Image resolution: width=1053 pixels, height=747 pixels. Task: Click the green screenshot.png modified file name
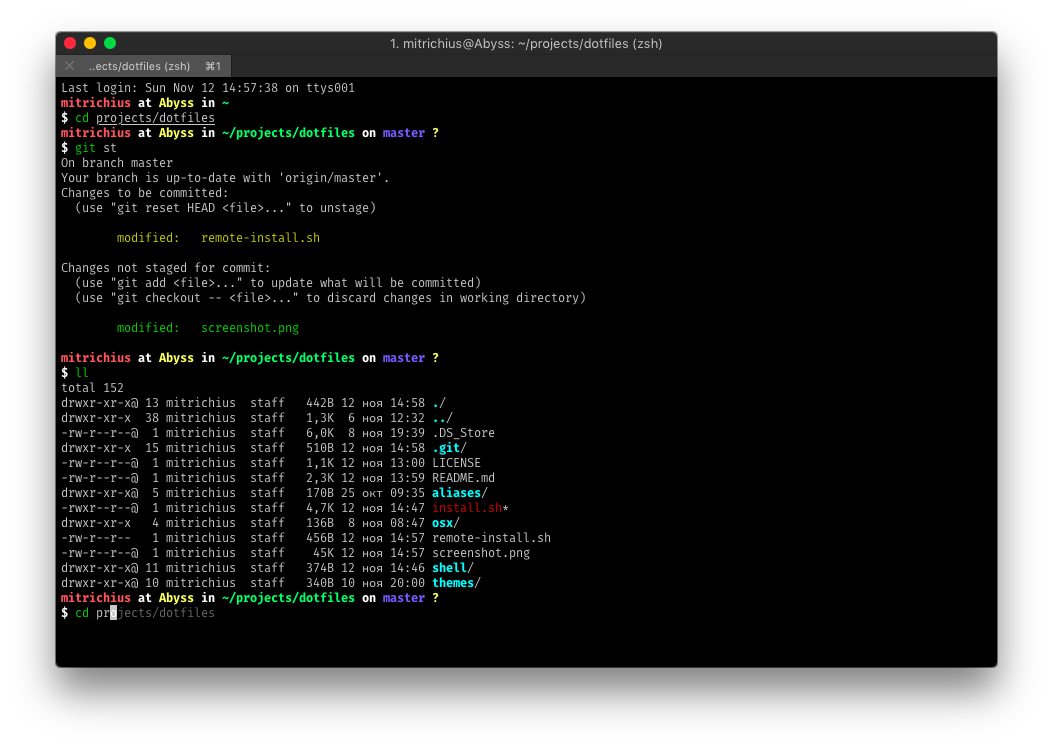(x=250, y=328)
